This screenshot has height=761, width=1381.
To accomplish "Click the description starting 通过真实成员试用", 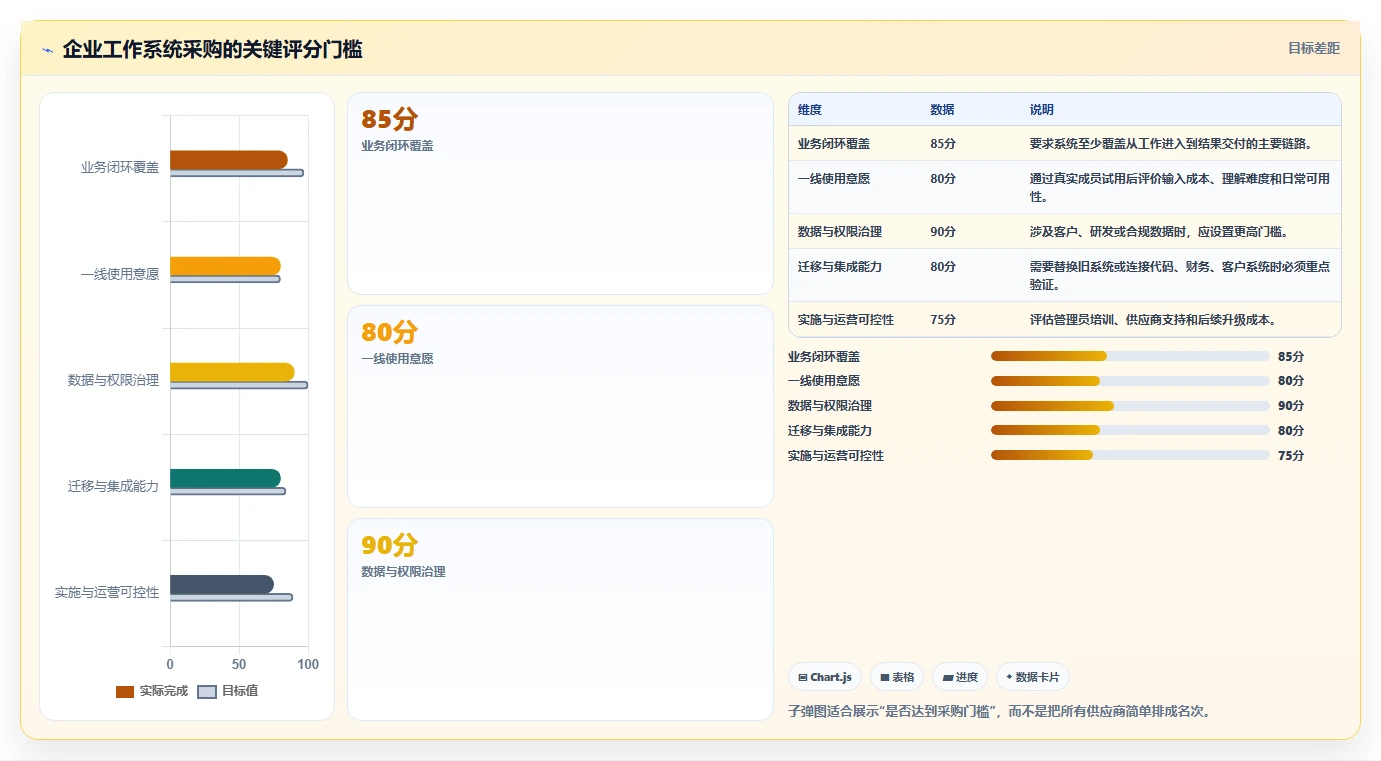I will tap(1180, 188).
